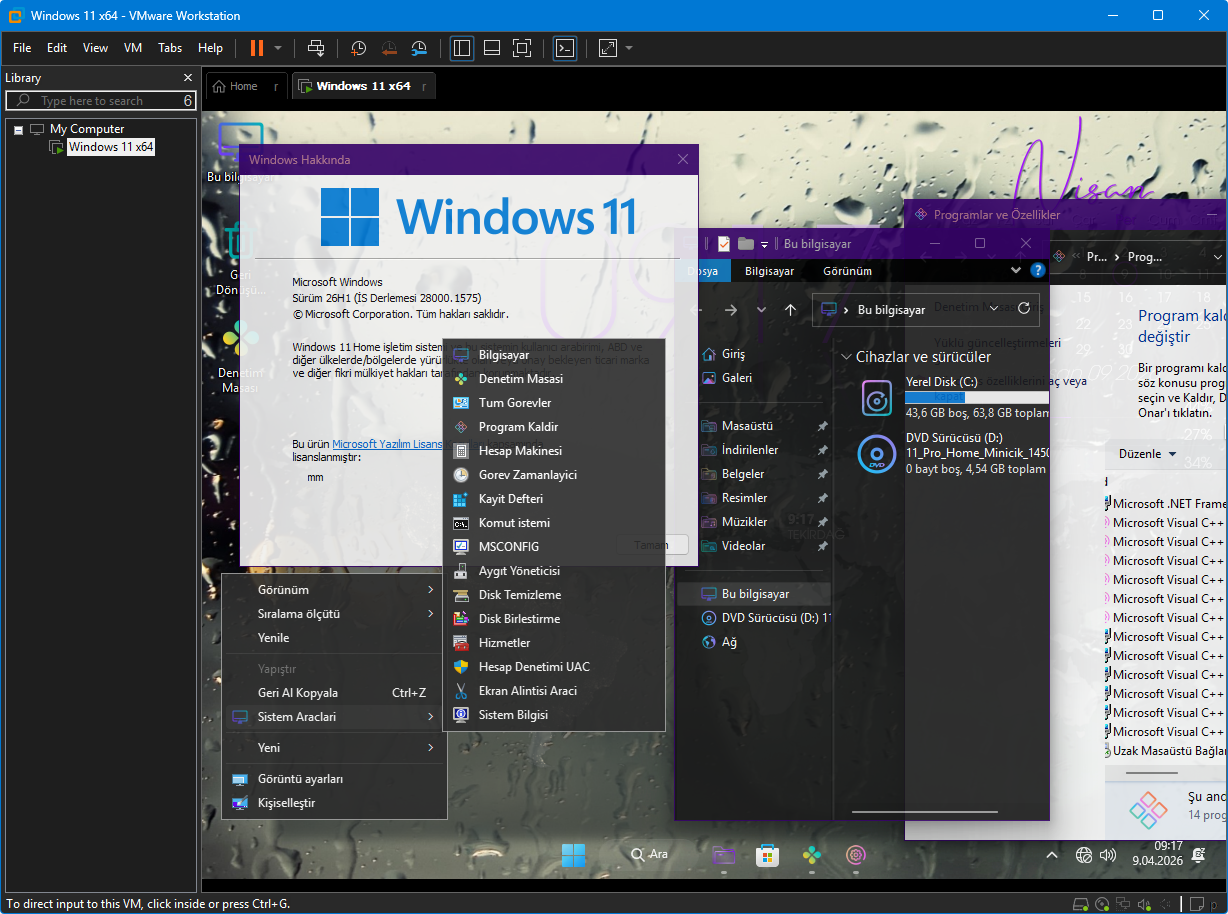Open Hizmetler from the submenu
This screenshot has width=1228, height=914.
pos(554,643)
